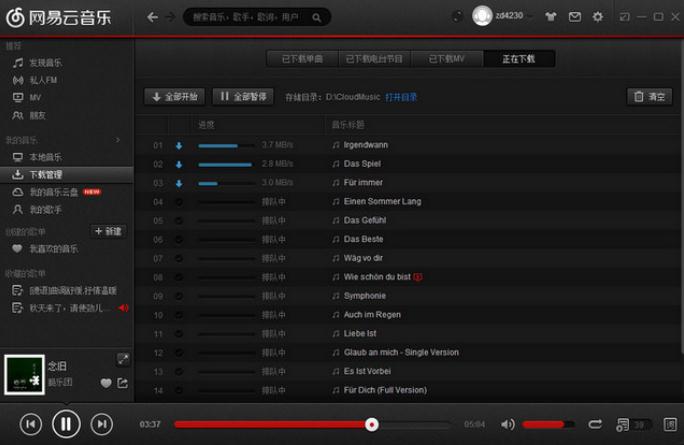This screenshot has width=684, height=445.
Task: Toggle the loop playback mode icon
Action: (595, 424)
